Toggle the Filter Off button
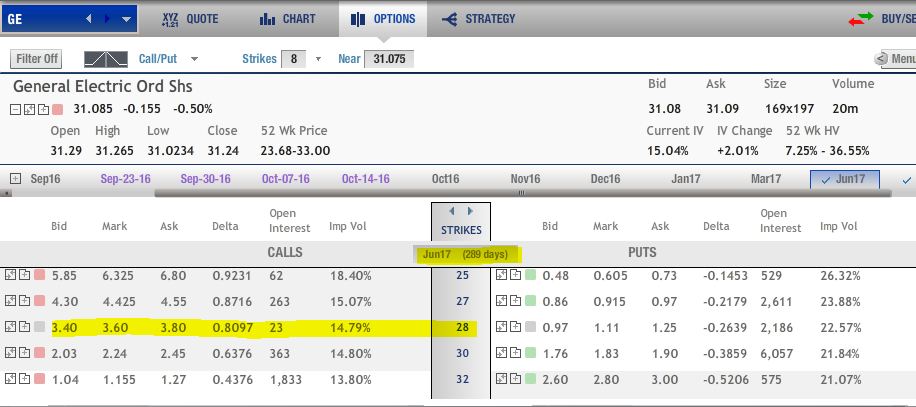This screenshot has height=407, width=916. coord(38,59)
